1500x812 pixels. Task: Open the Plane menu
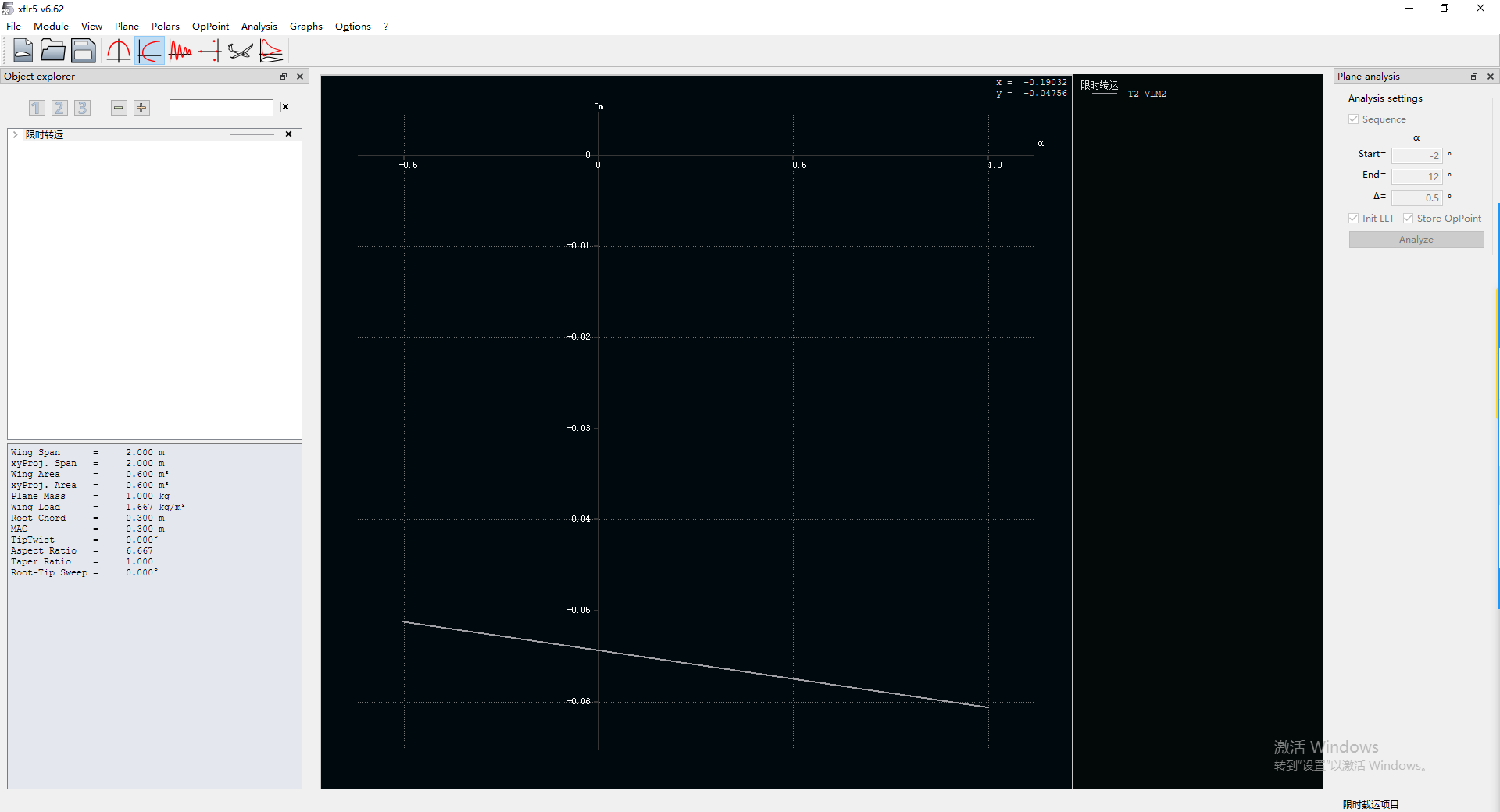127,26
